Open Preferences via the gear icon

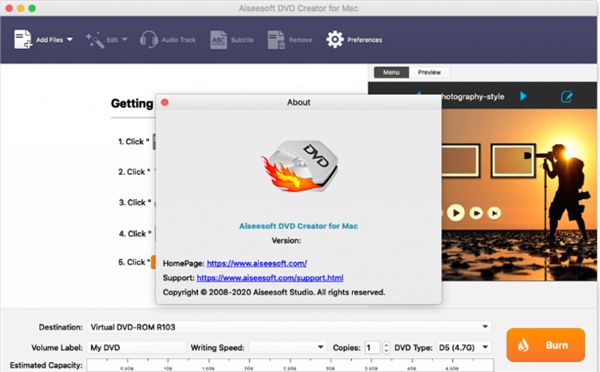pyautogui.click(x=335, y=39)
